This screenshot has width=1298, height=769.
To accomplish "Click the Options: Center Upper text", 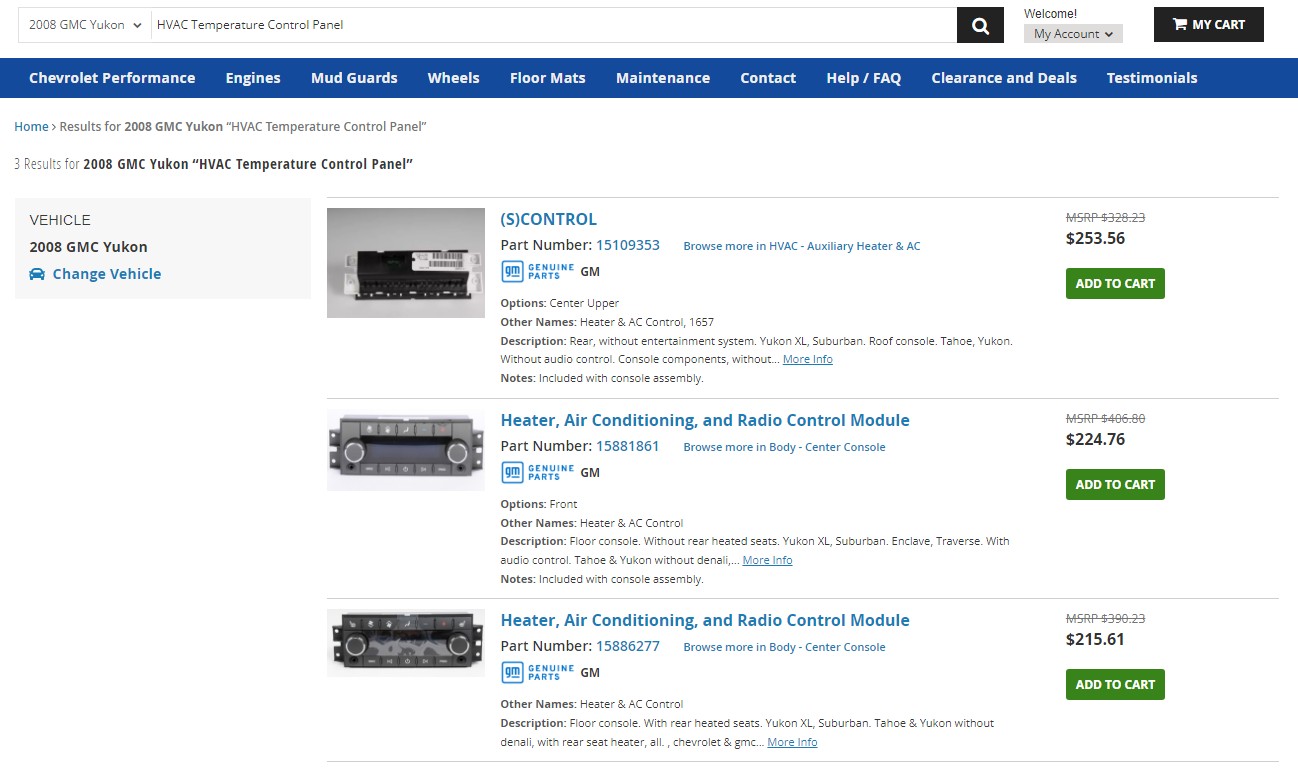I will click(560, 303).
